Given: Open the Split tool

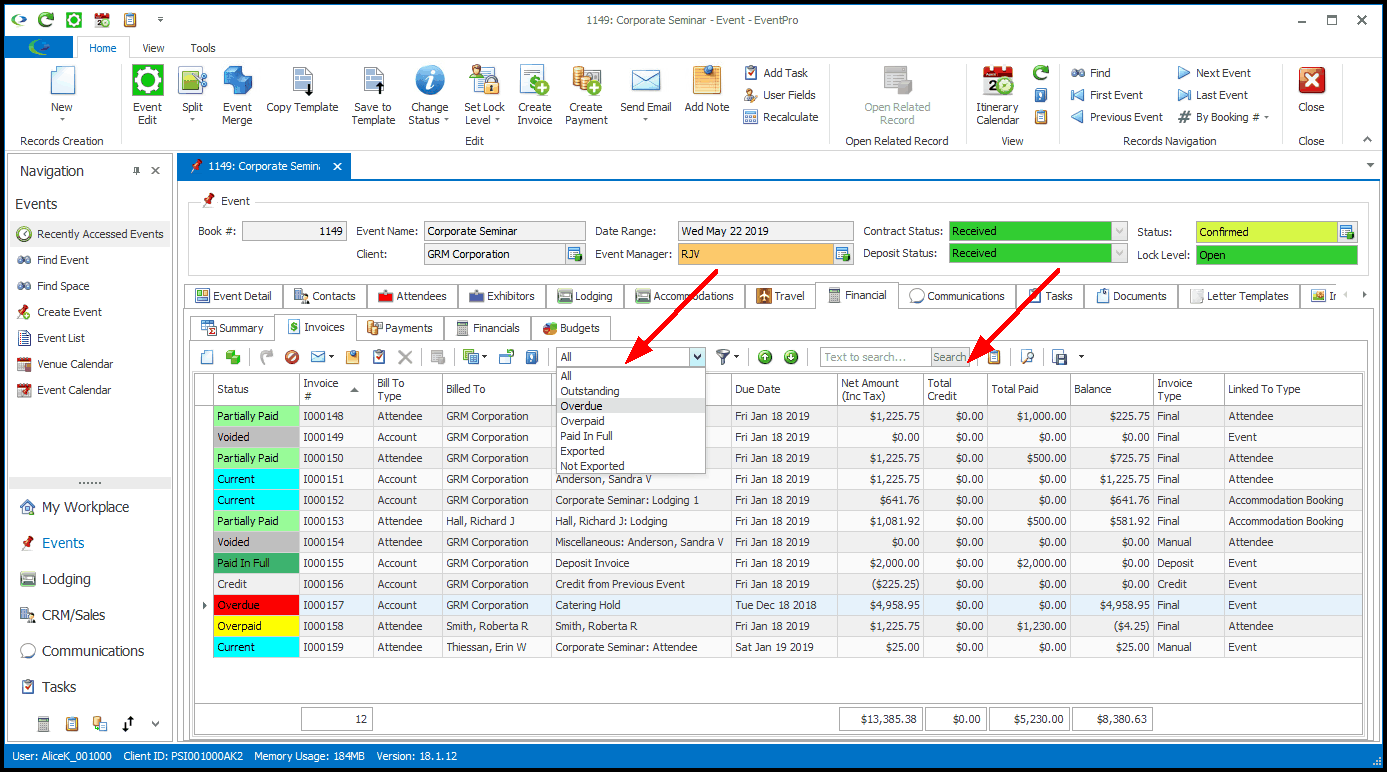Looking at the screenshot, I should (192, 95).
